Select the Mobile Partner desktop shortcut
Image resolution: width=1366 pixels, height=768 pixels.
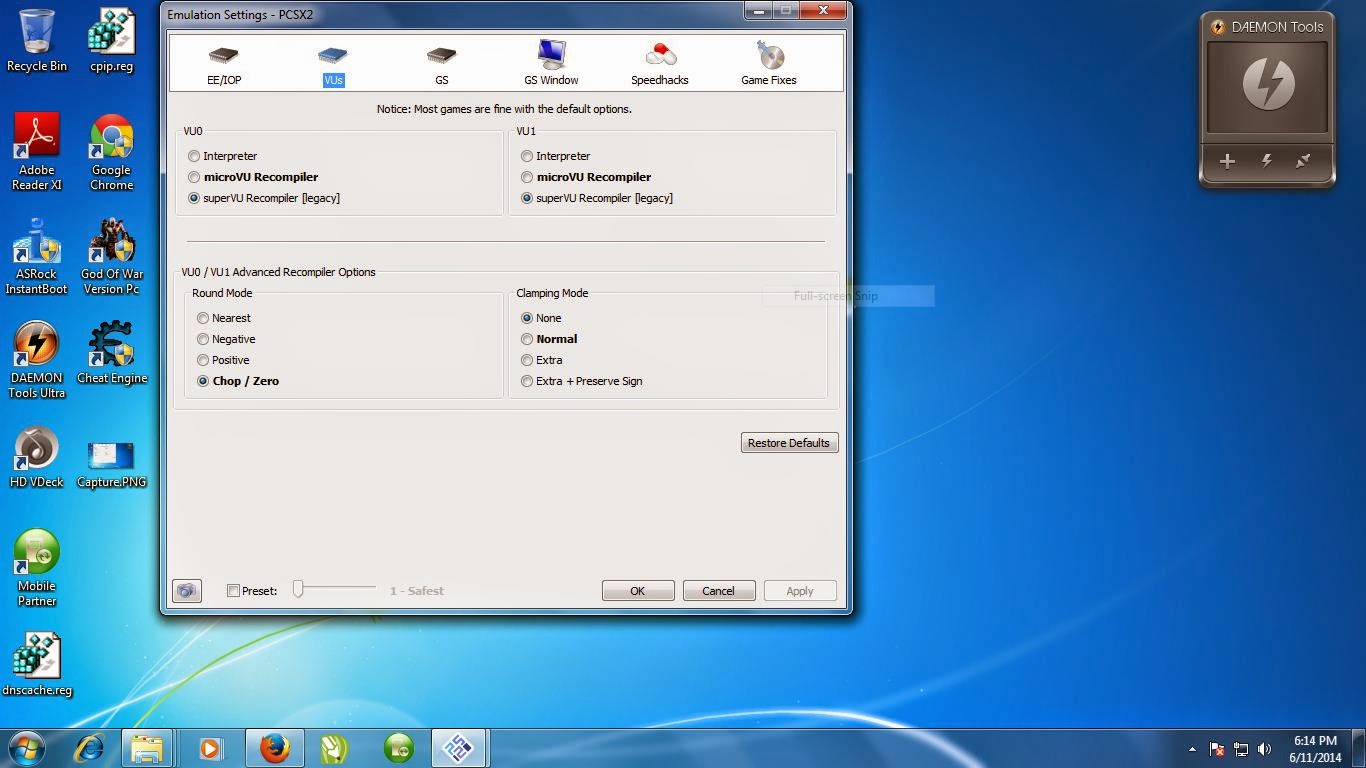[37, 567]
